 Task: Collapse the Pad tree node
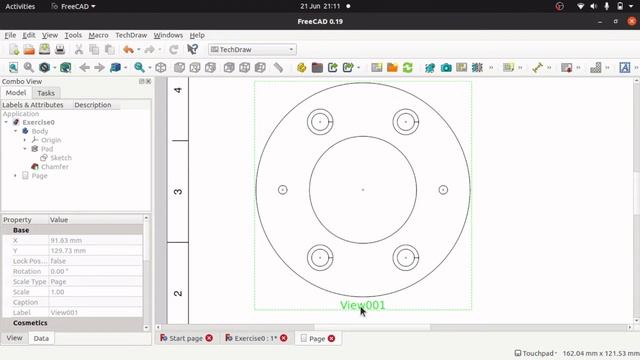24,149
